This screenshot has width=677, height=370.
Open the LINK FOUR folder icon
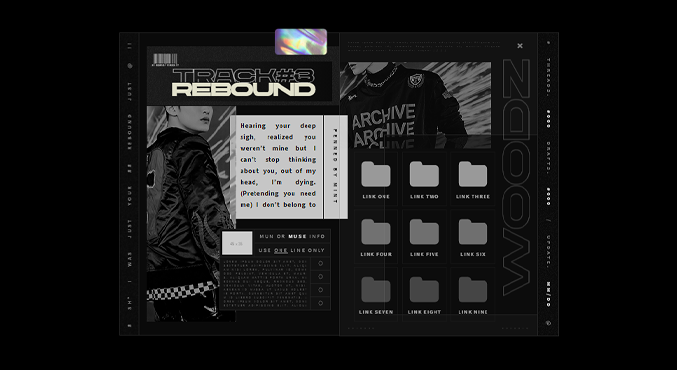click(x=376, y=232)
